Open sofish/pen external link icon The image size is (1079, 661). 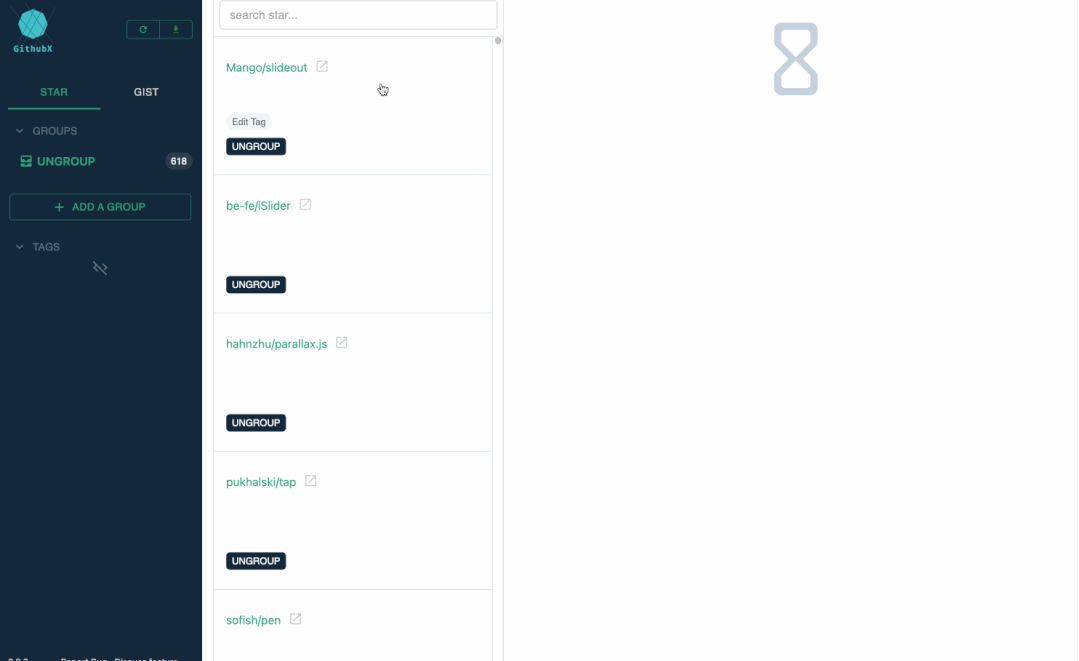tap(296, 619)
